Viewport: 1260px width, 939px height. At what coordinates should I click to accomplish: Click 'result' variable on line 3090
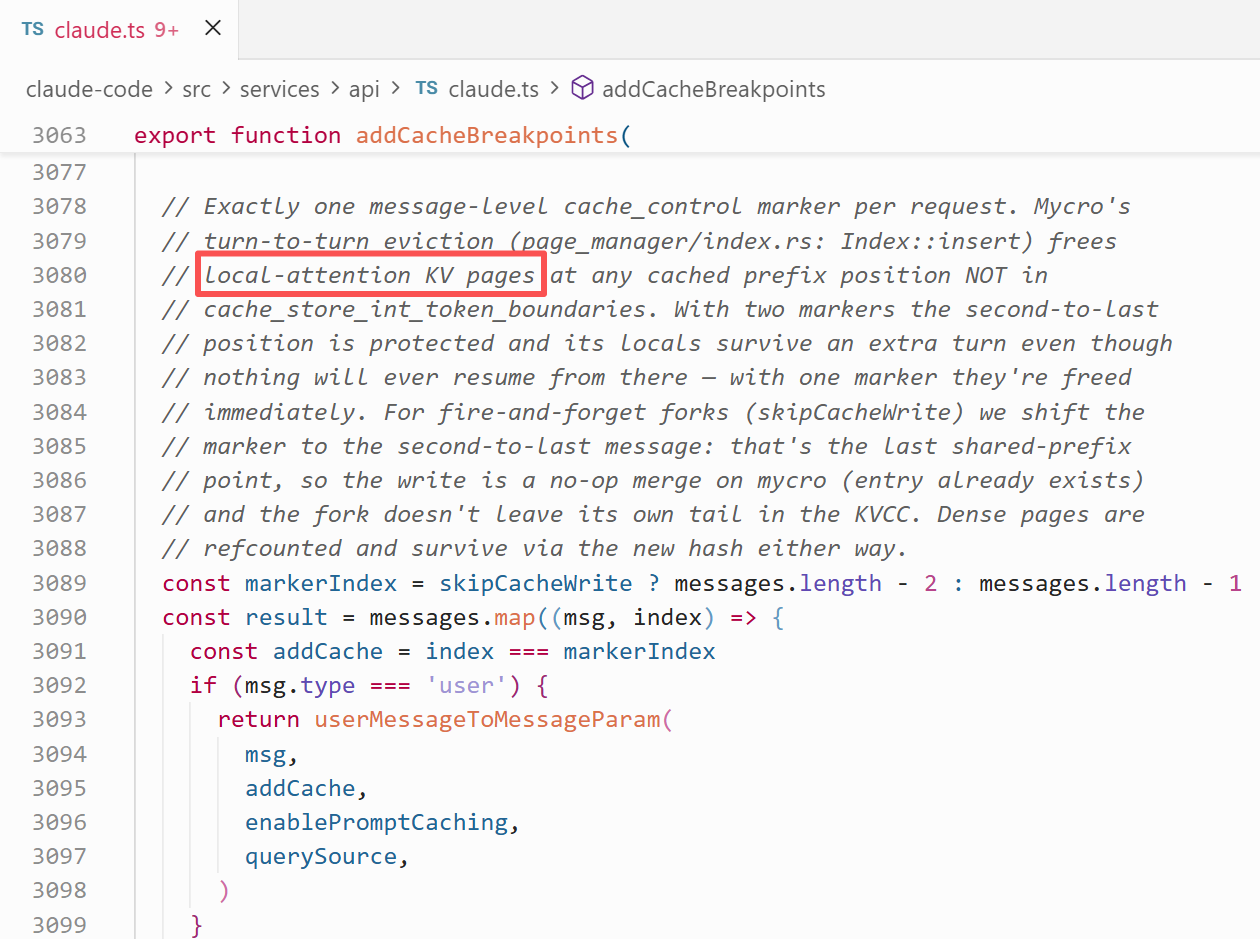[x=286, y=617]
